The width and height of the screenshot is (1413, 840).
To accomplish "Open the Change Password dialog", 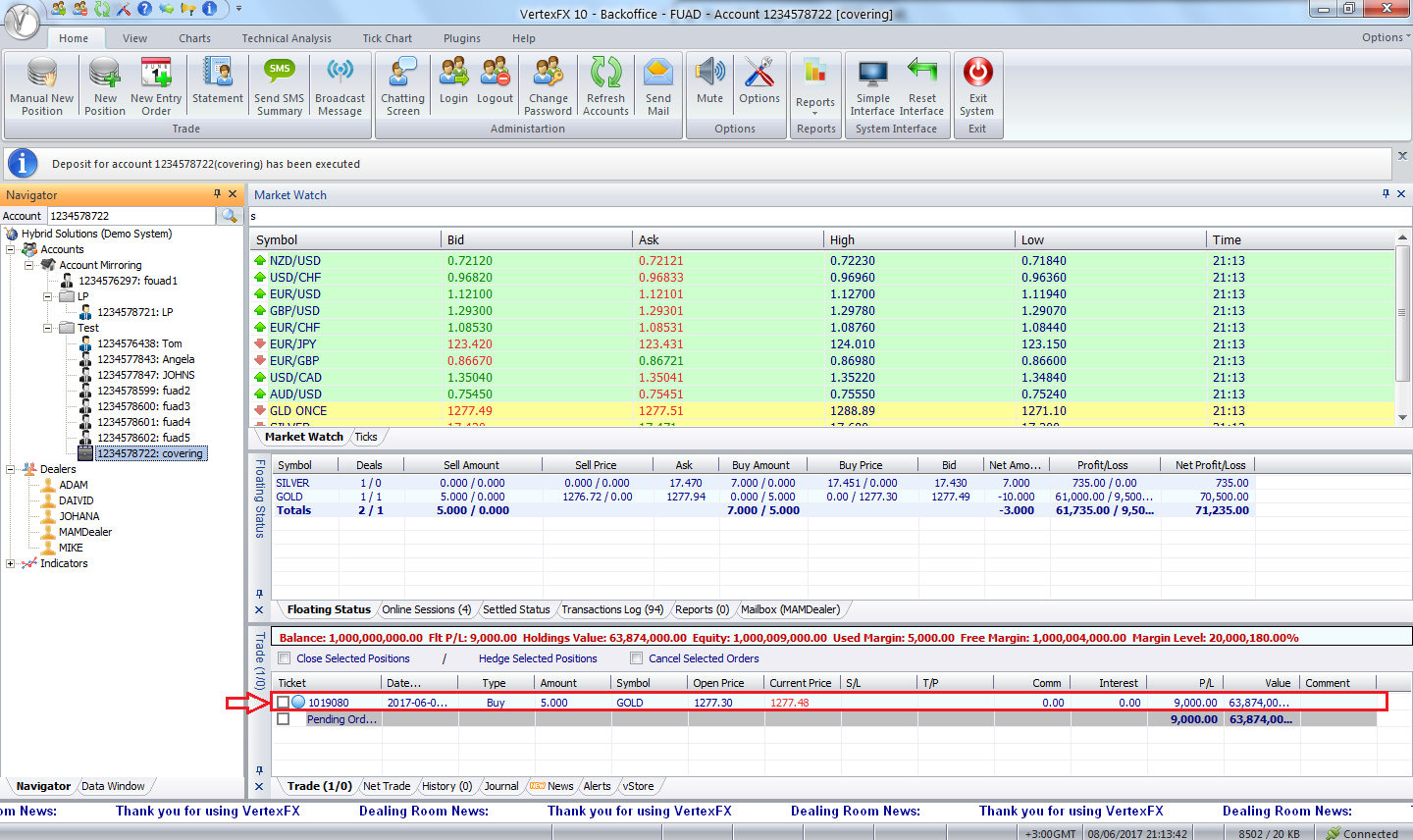I will 548,86.
